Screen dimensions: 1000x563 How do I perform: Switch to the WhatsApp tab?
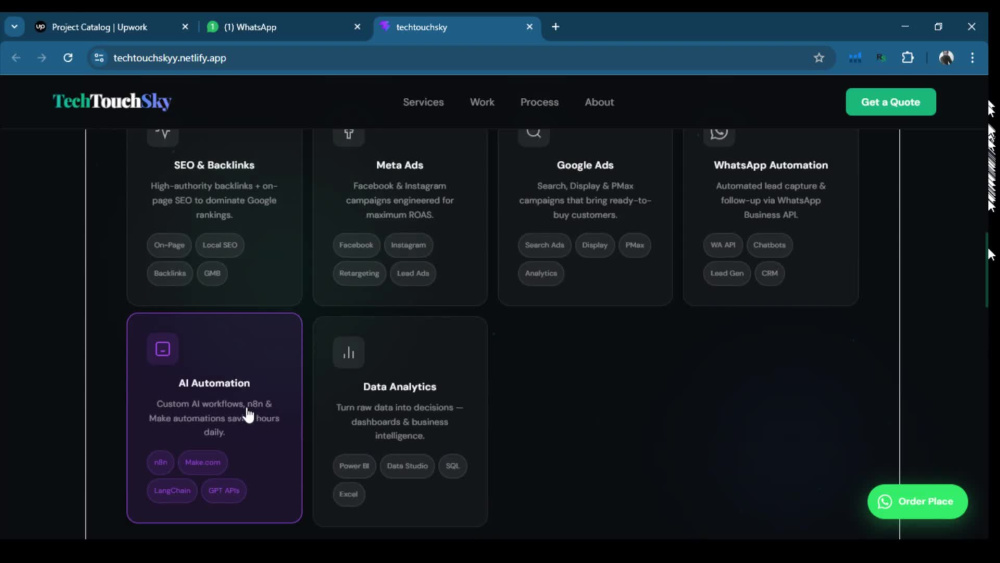click(x=284, y=27)
